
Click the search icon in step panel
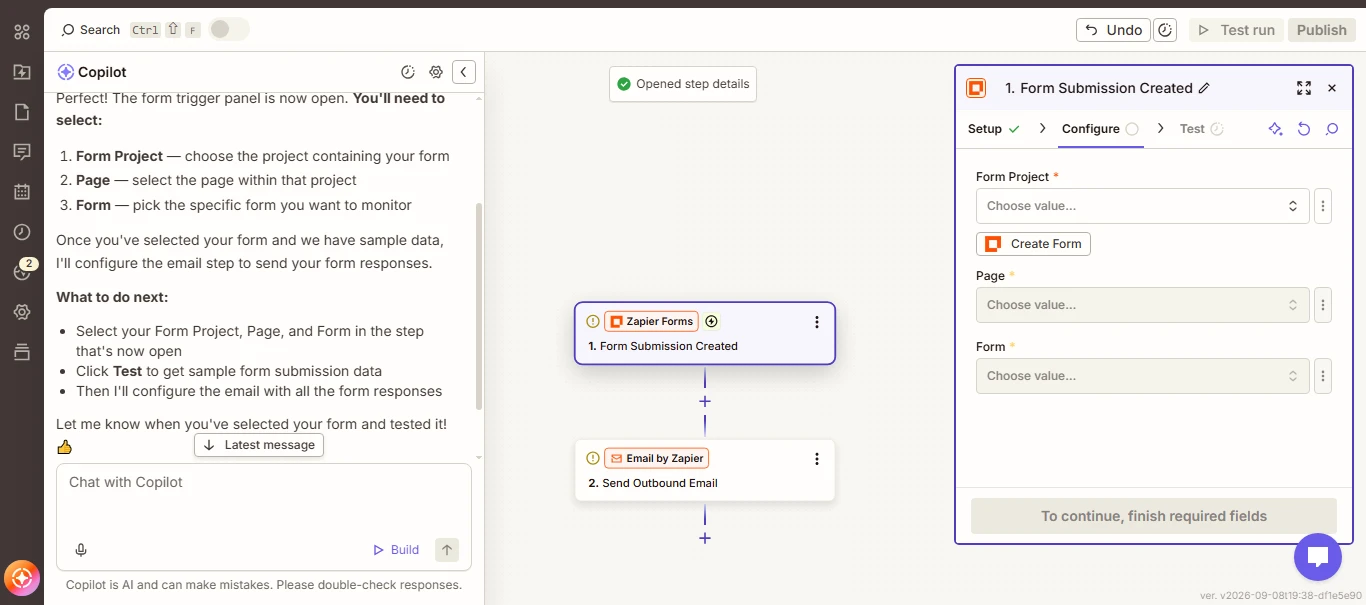point(1332,129)
